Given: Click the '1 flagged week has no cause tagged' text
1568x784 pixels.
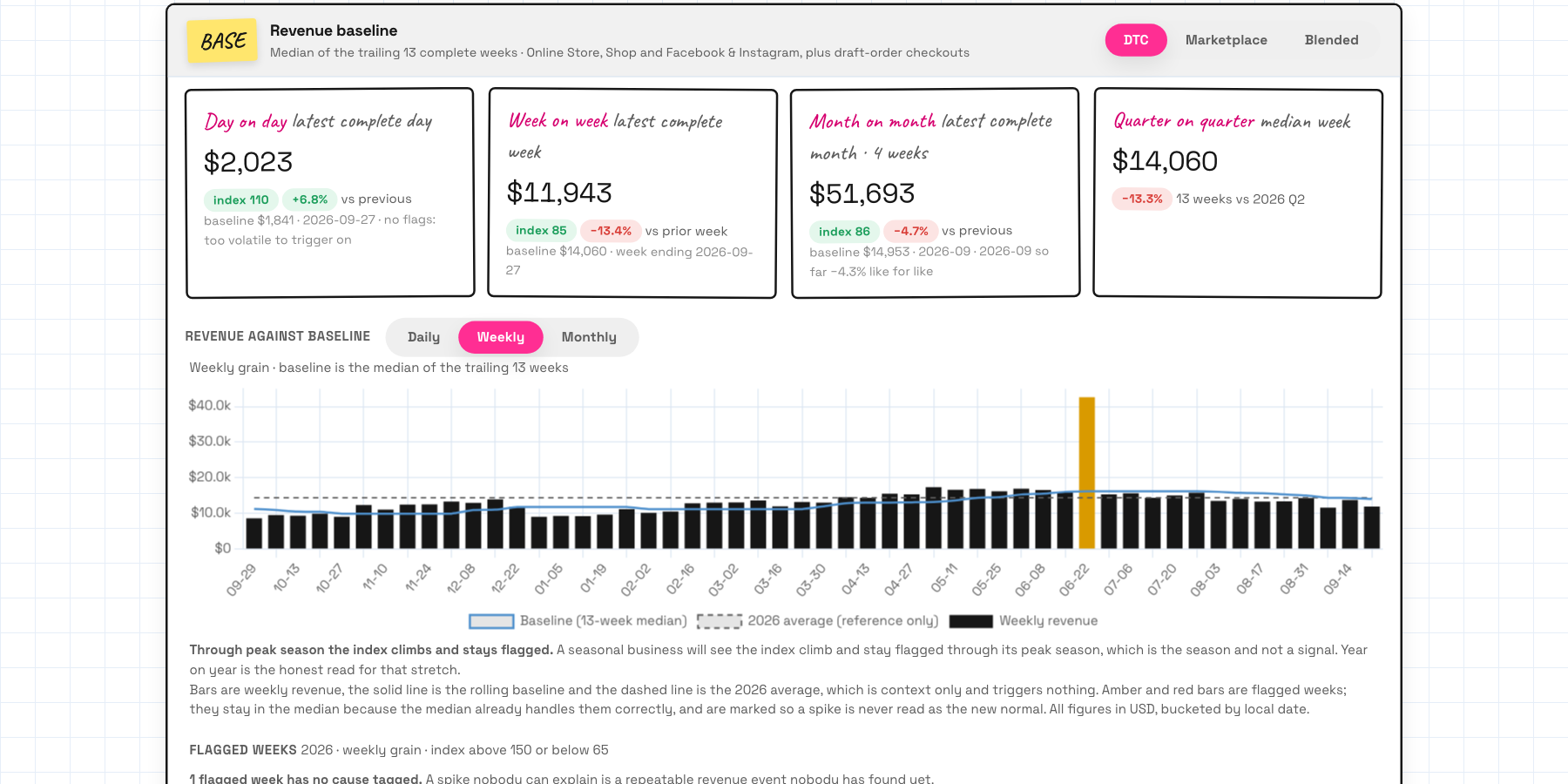Looking at the screenshot, I should point(306,779).
